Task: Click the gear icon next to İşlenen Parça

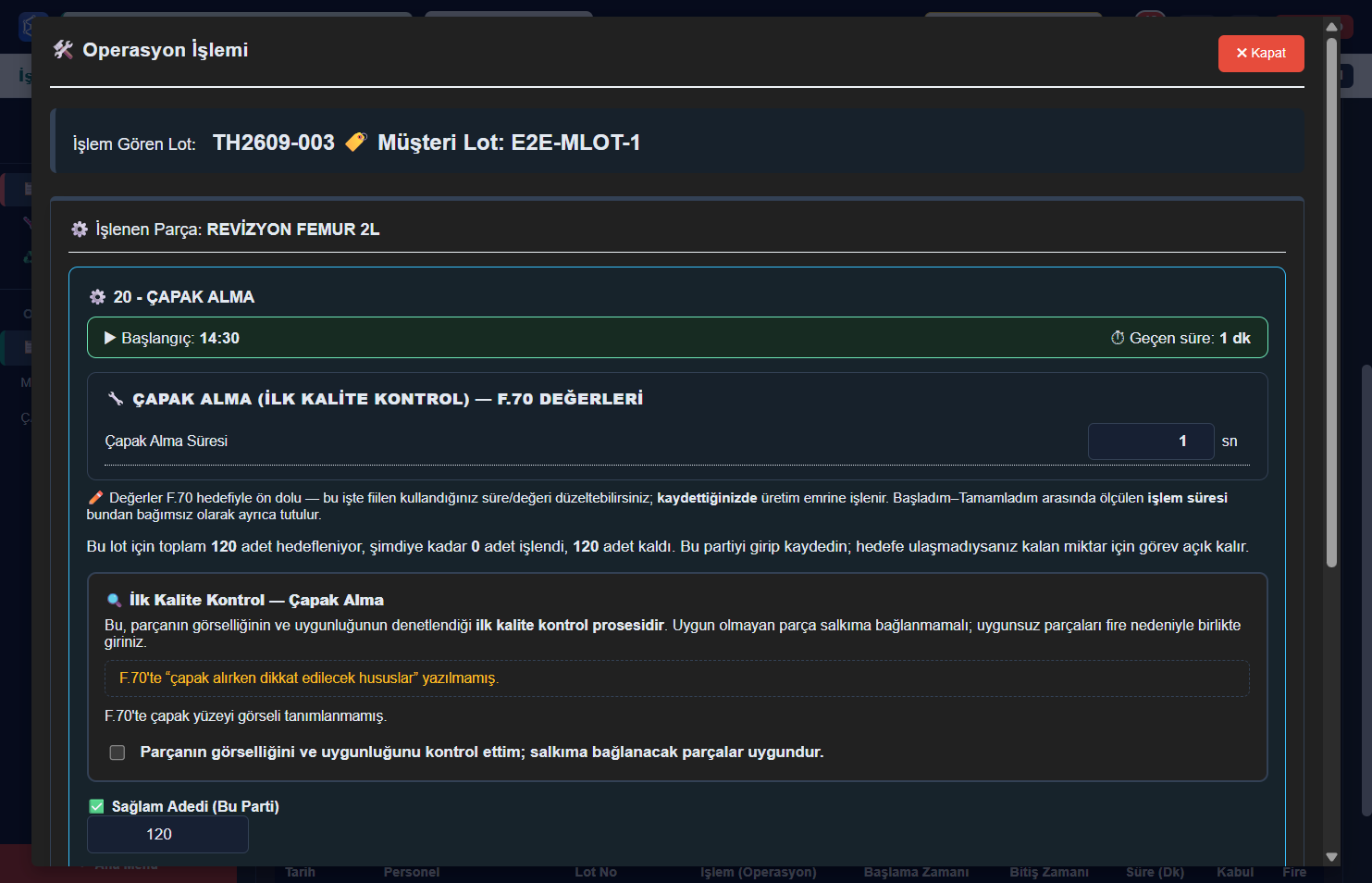Action: pyautogui.click(x=80, y=229)
